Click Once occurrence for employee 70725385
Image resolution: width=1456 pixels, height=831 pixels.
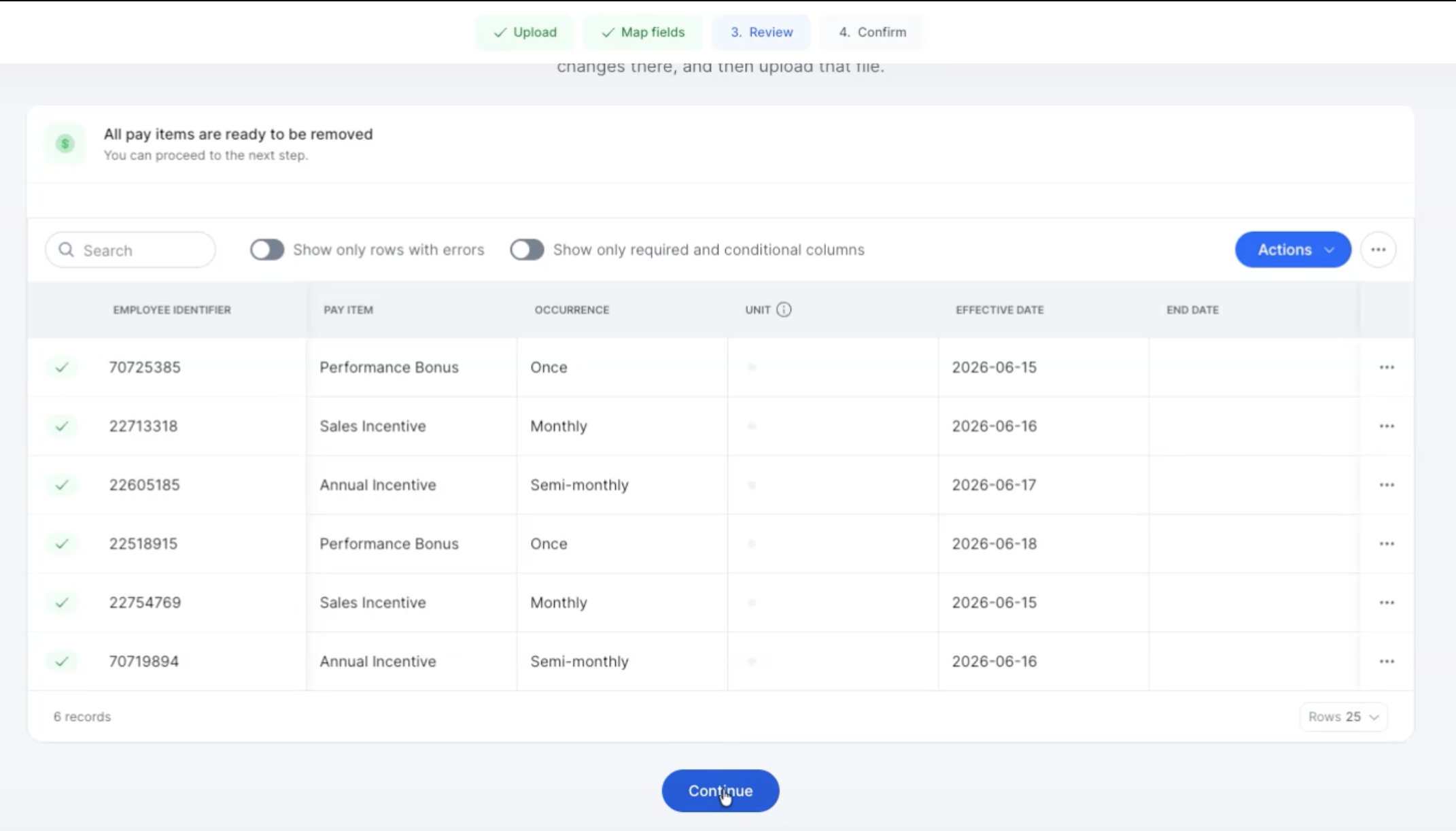pos(549,367)
